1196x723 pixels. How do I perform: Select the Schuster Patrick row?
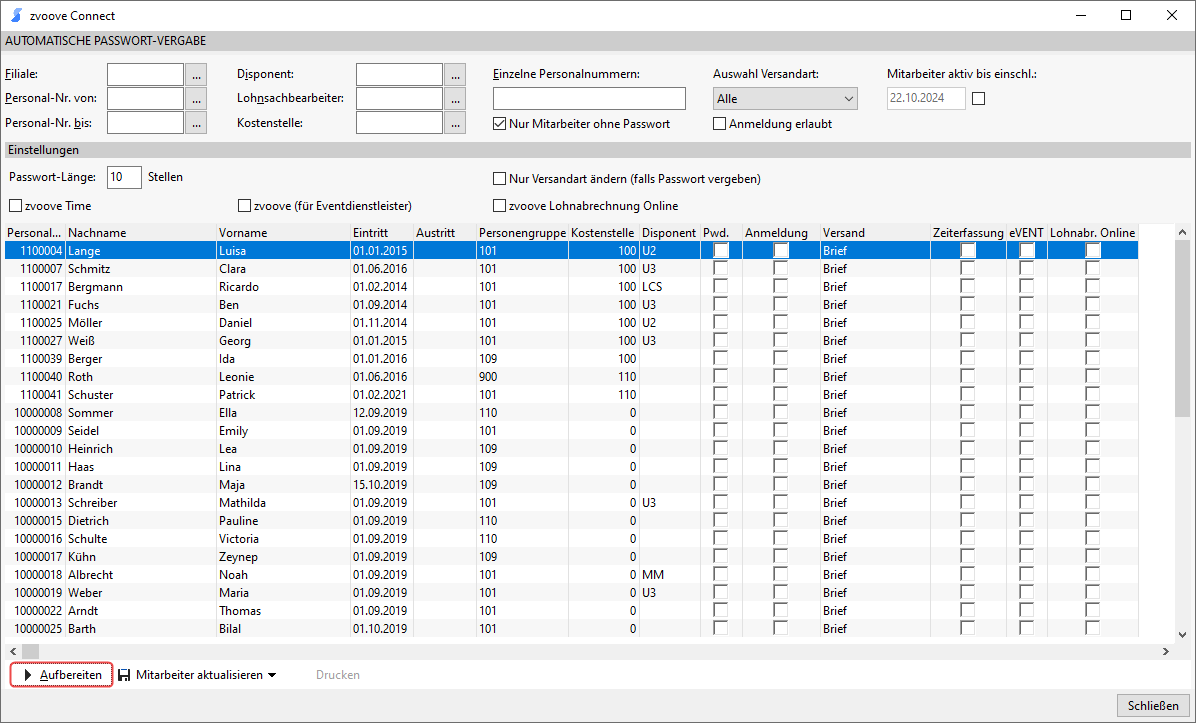tap(571, 394)
